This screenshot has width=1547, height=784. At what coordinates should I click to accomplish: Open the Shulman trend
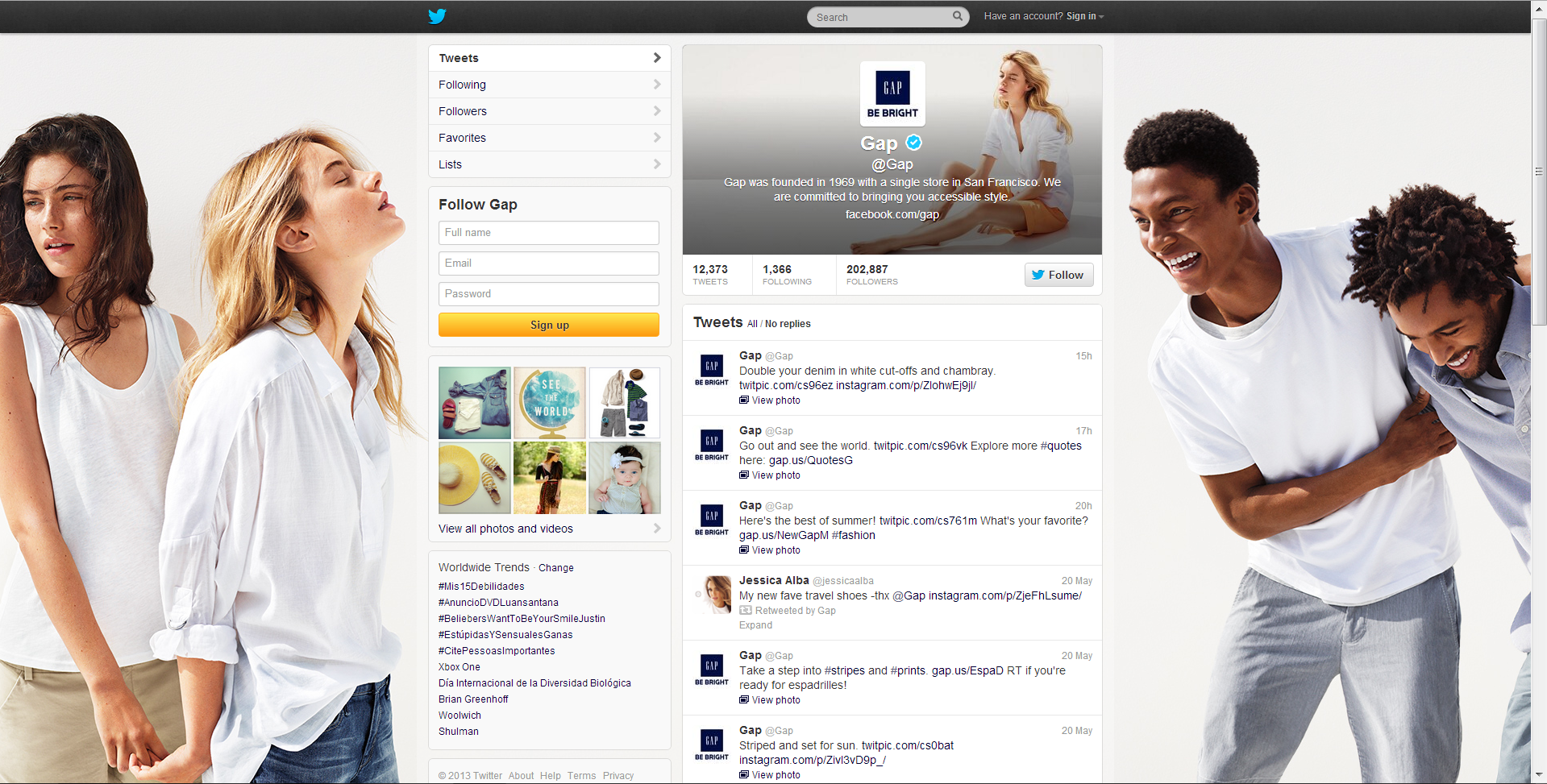(459, 732)
